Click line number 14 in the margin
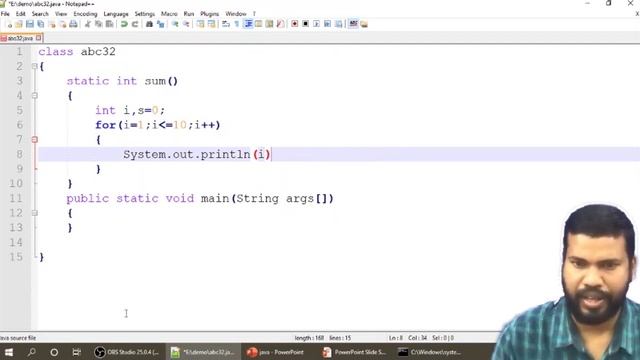The width and height of the screenshot is (640, 360). [x=16, y=242]
